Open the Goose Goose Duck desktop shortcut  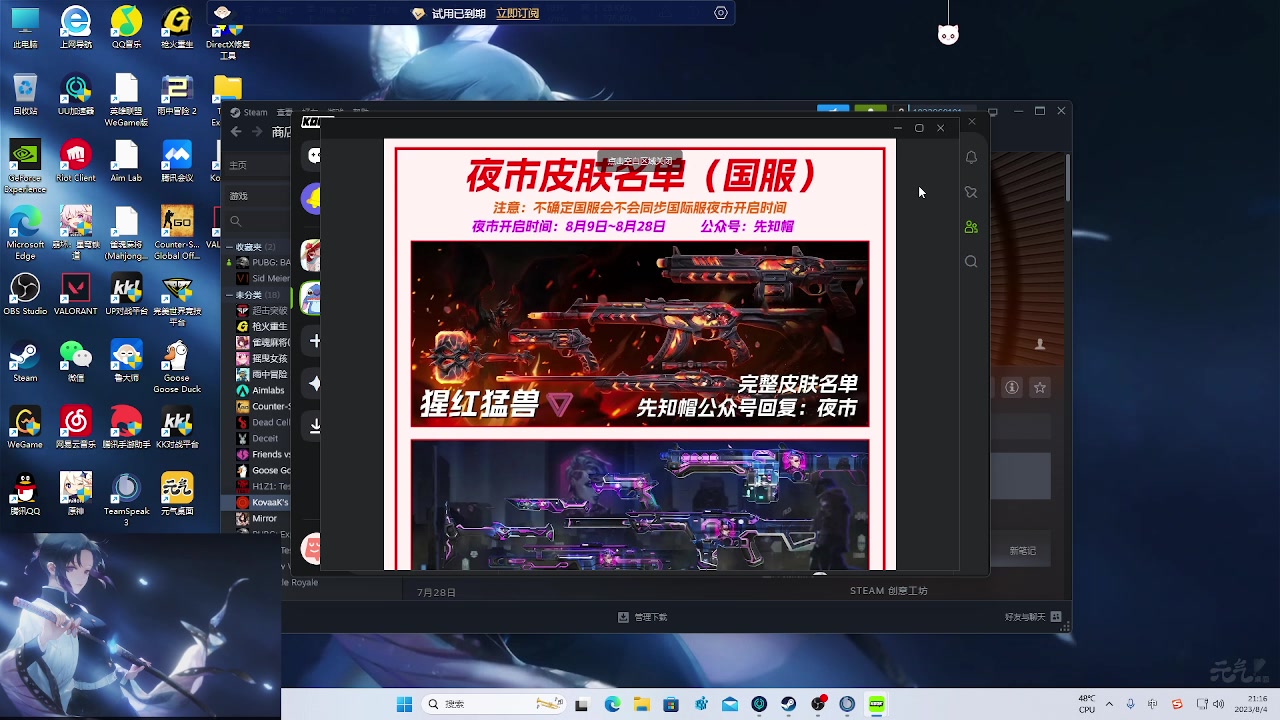click(177, 366)
